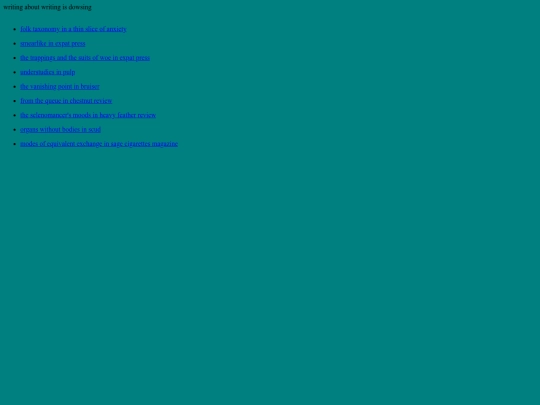Visit the 'understudies in pulp' link
540x405 pixels.
48,72
